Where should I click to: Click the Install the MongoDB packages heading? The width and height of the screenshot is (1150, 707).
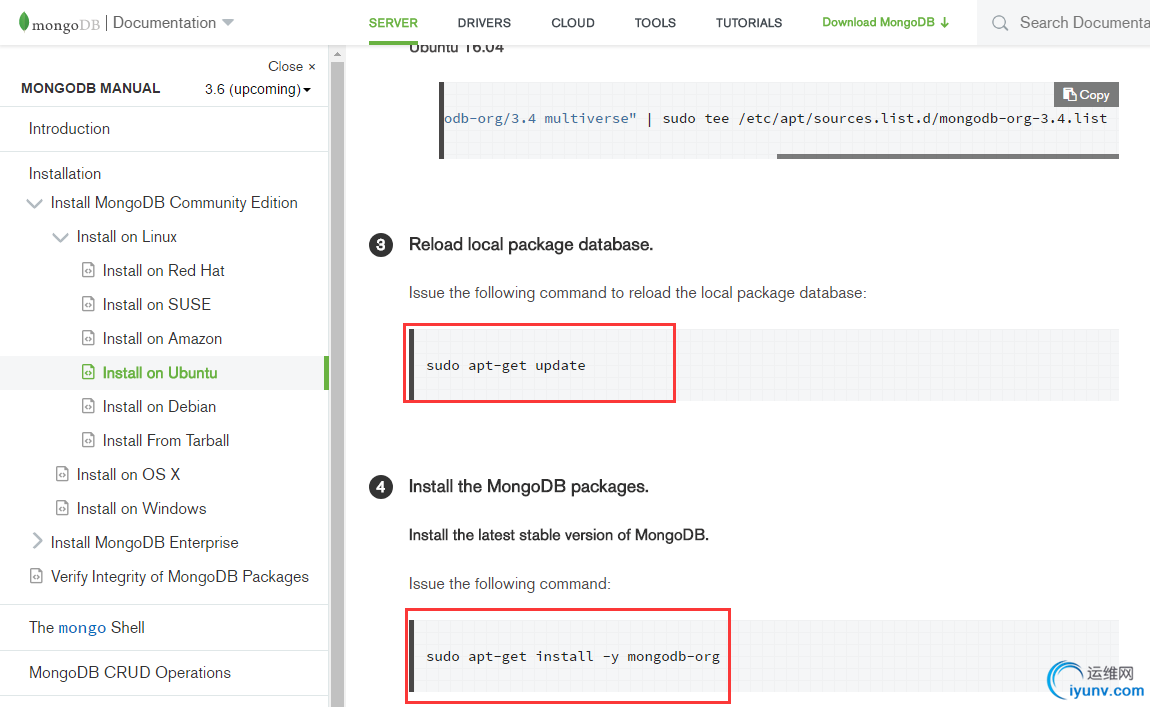[529, 486]
